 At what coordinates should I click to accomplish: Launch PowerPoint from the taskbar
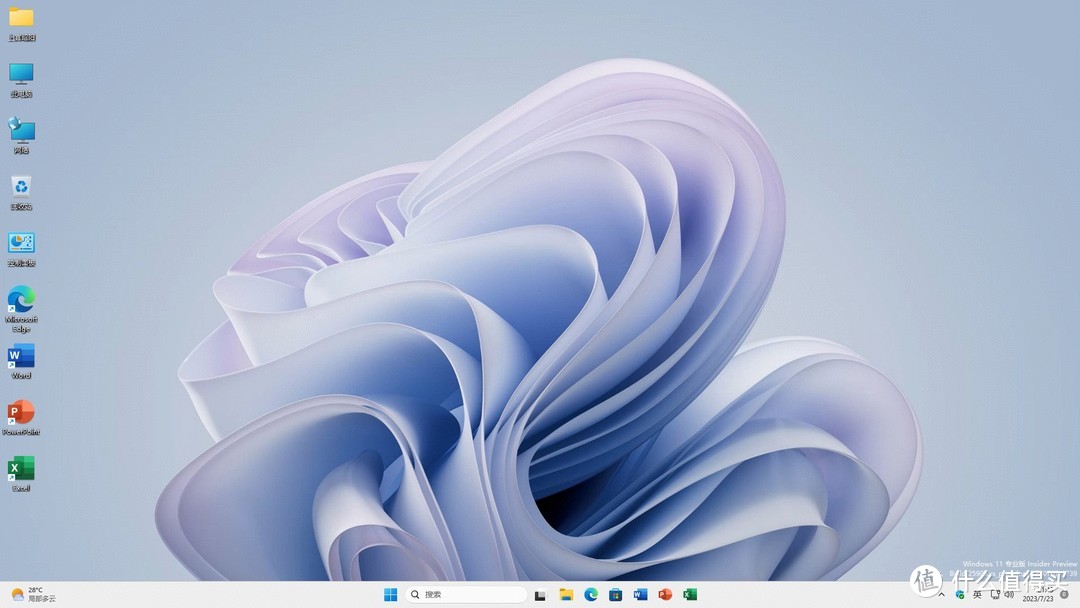[x=665, y=595]
